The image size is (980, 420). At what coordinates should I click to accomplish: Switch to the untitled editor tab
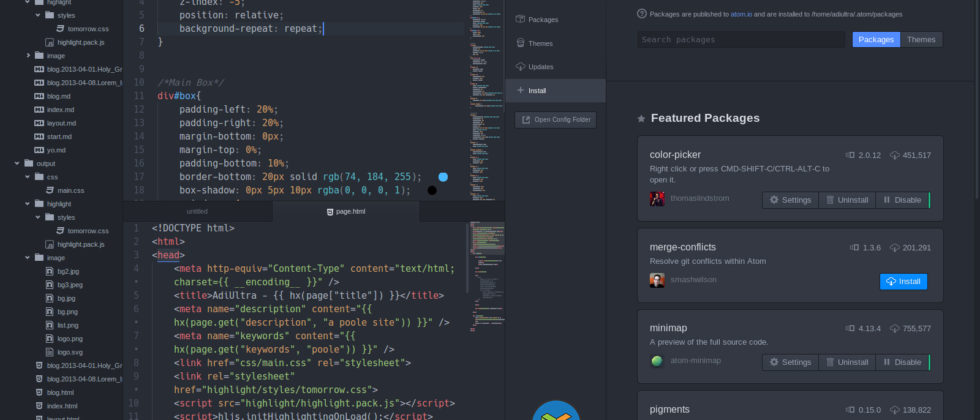click(197, 212)
